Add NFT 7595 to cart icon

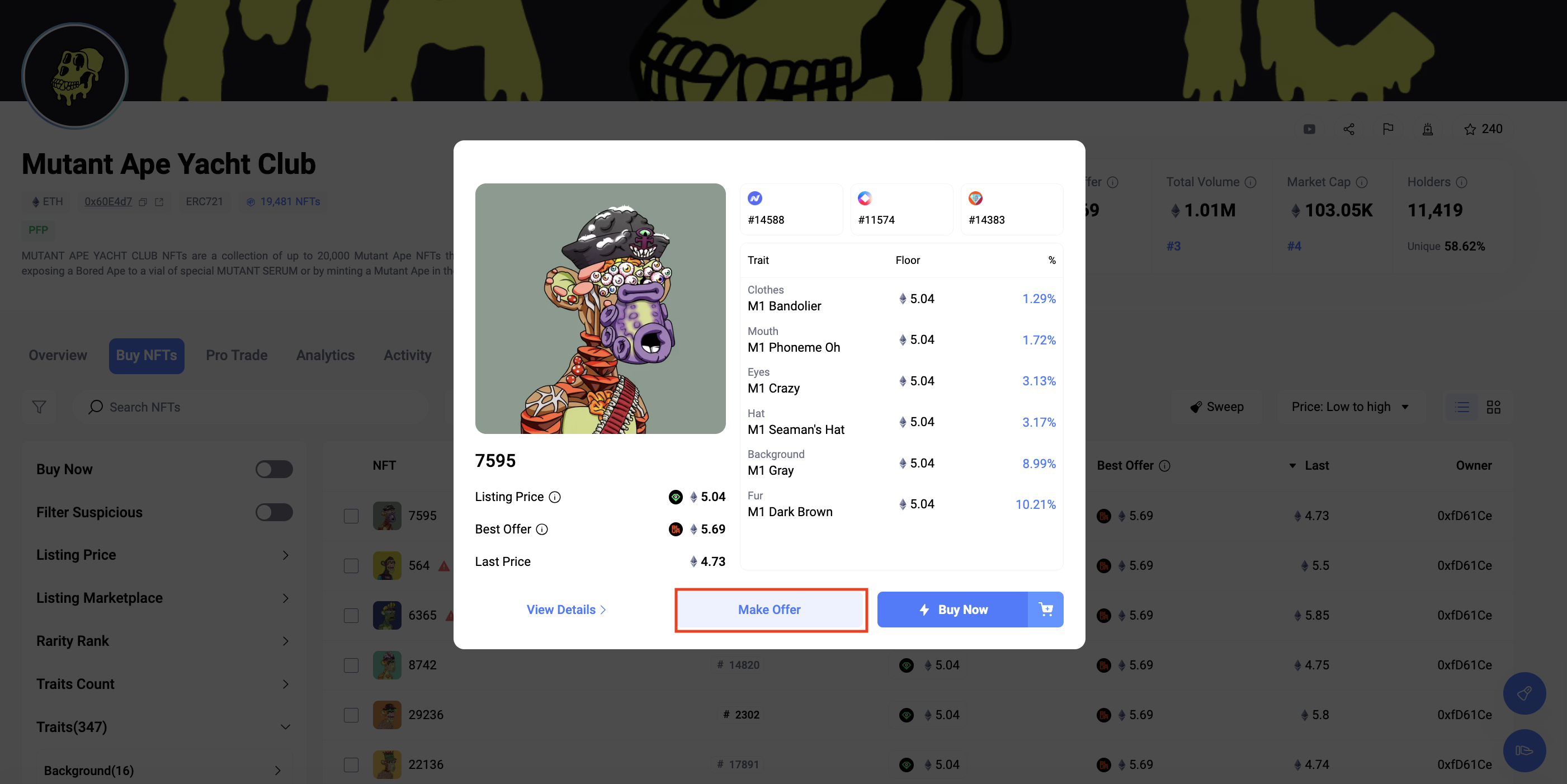tap(1046, 609)
